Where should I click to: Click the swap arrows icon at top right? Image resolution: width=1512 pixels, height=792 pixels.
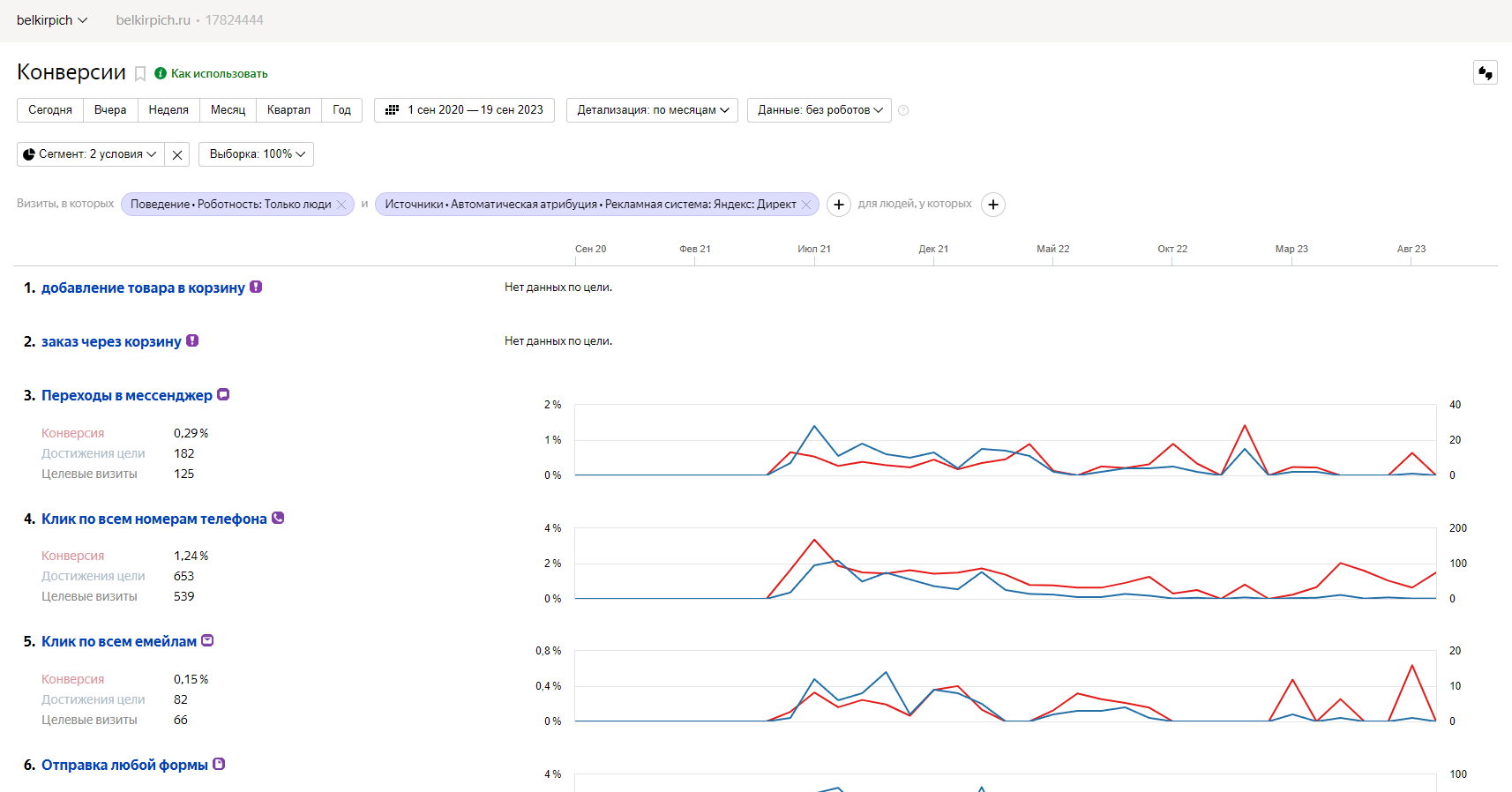coord(1486,72)
